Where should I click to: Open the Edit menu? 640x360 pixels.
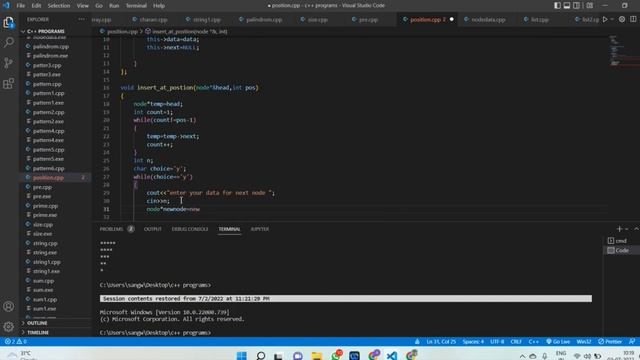(36, 6)
